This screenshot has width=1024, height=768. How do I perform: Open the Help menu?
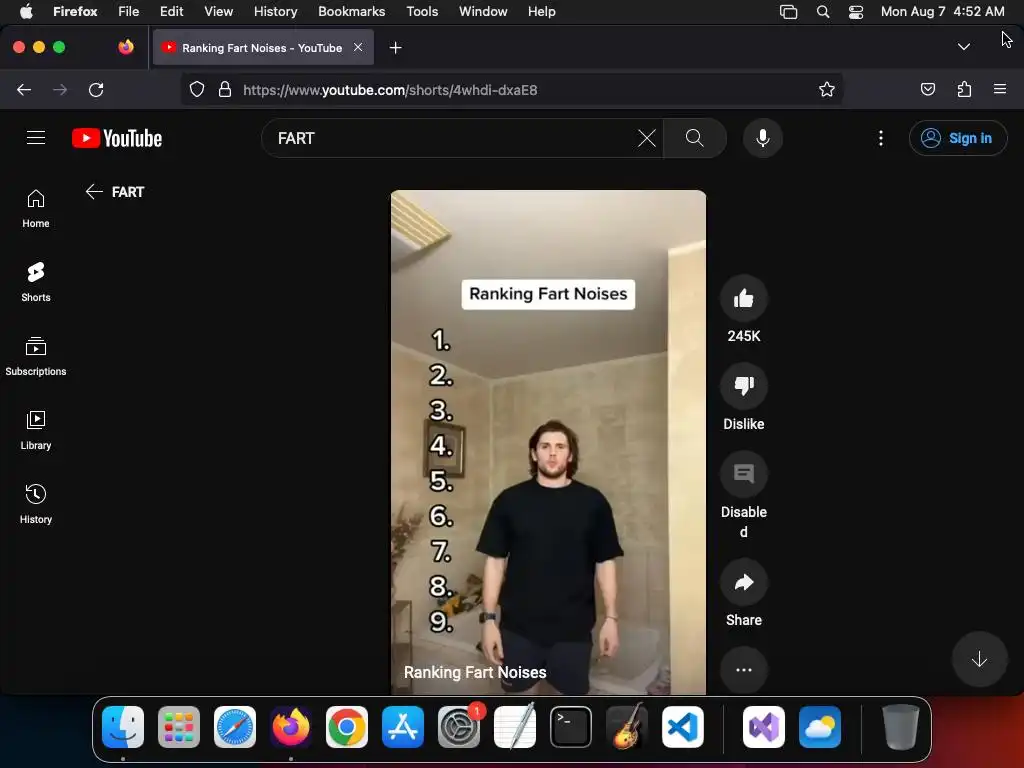click(x=541, y=12)
